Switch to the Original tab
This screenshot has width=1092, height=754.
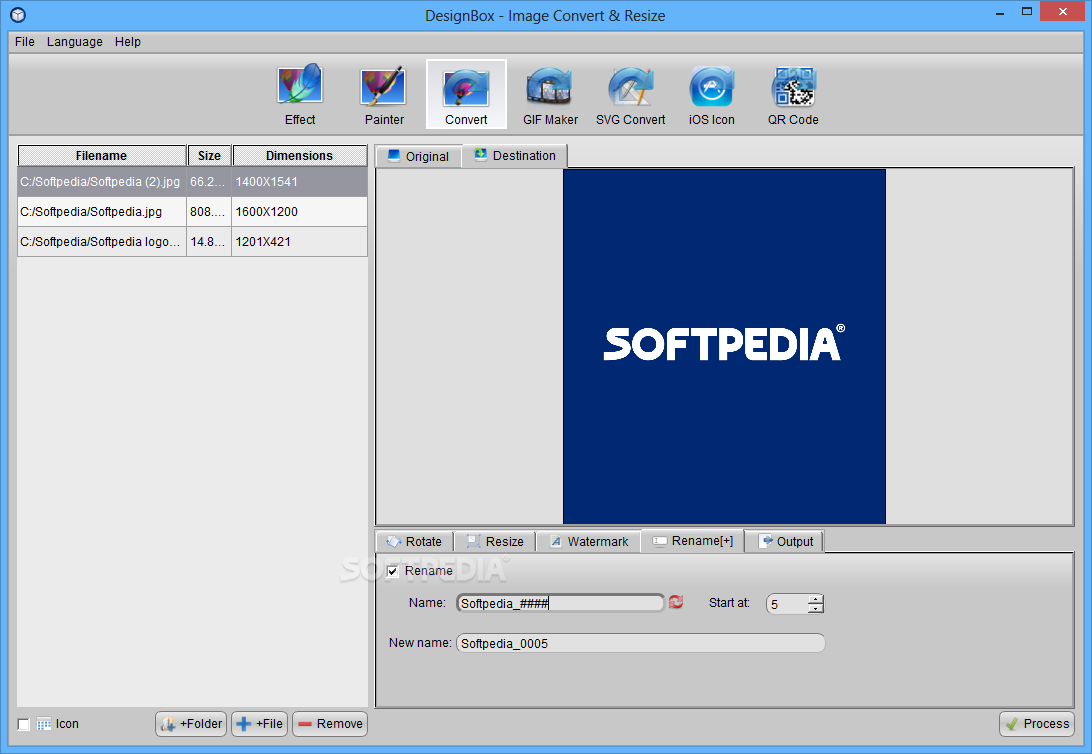[x=419, y=157]
